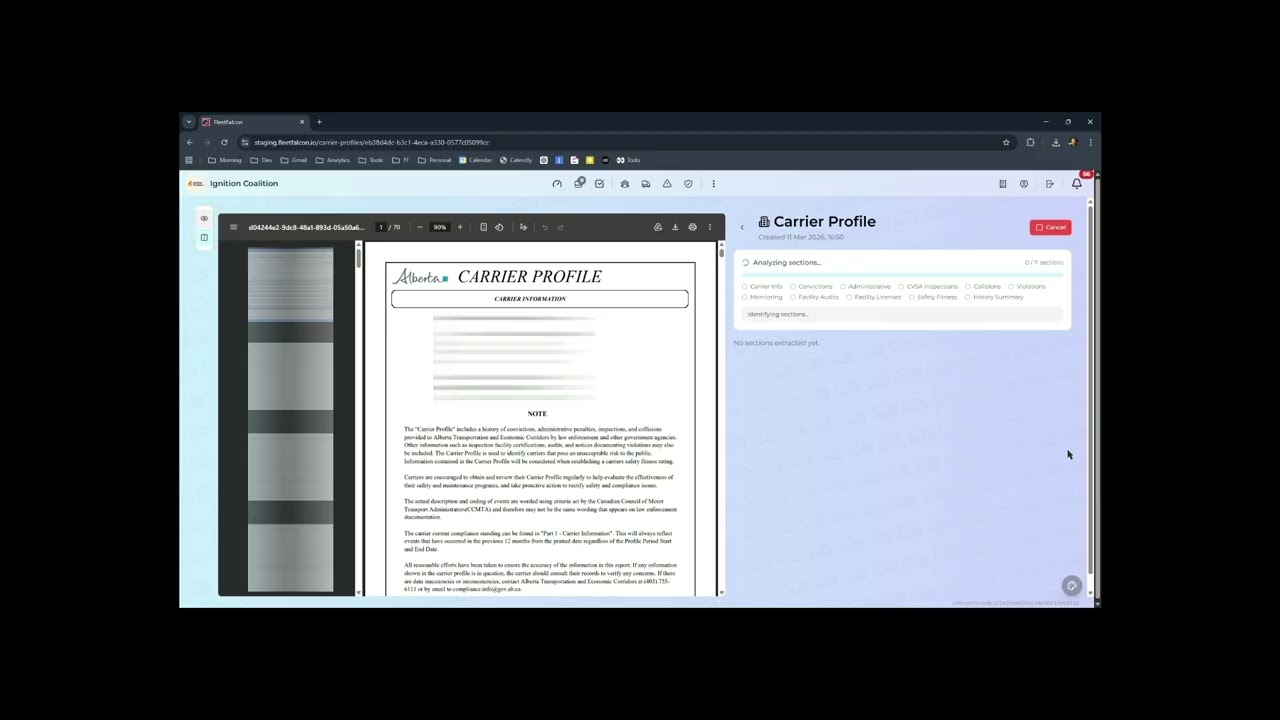Click the PDF zoom percentage field
Viewport: 1280px width, 720px height.
[439, 227]
